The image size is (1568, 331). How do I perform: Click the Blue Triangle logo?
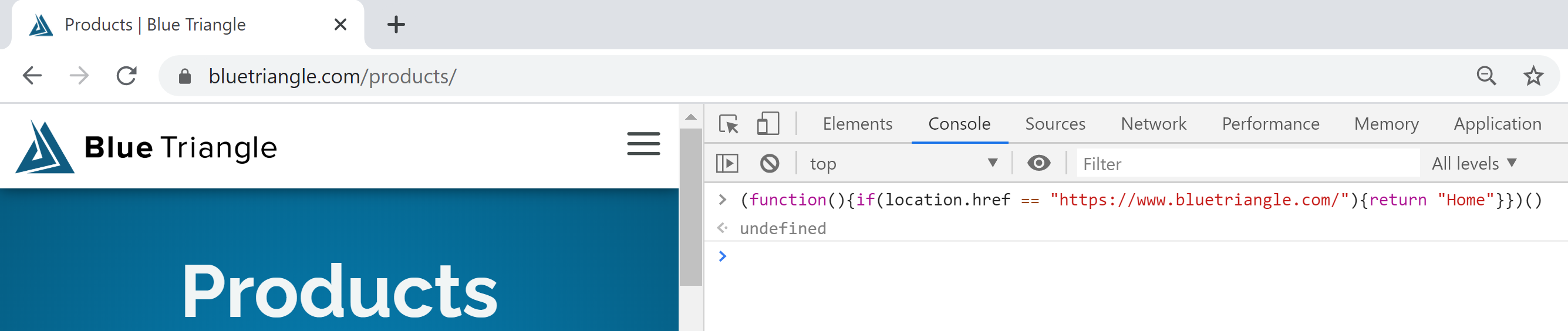pyautogui.click(x=146, y=147)
